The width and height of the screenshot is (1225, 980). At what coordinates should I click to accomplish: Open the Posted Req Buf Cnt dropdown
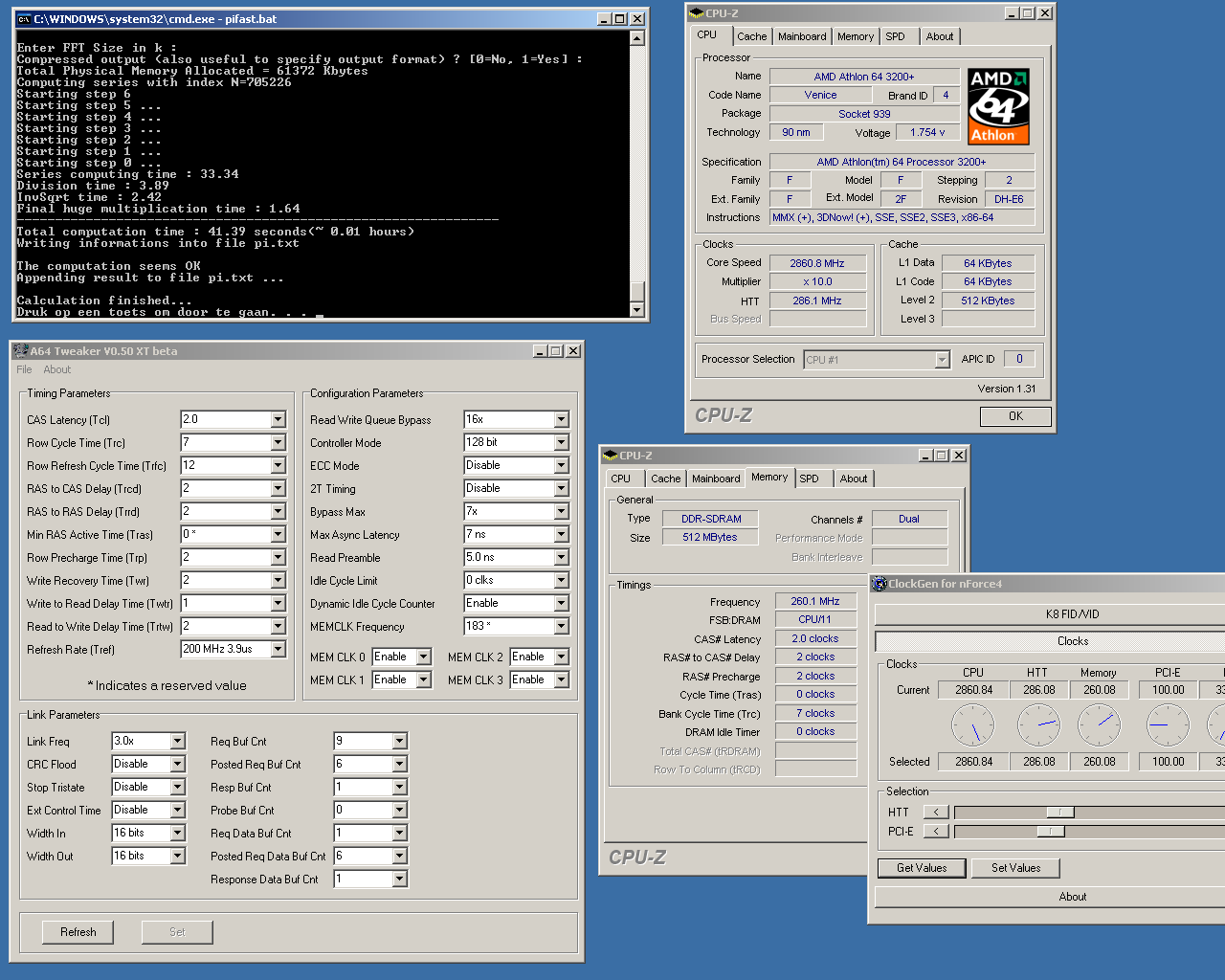[399, 764]
